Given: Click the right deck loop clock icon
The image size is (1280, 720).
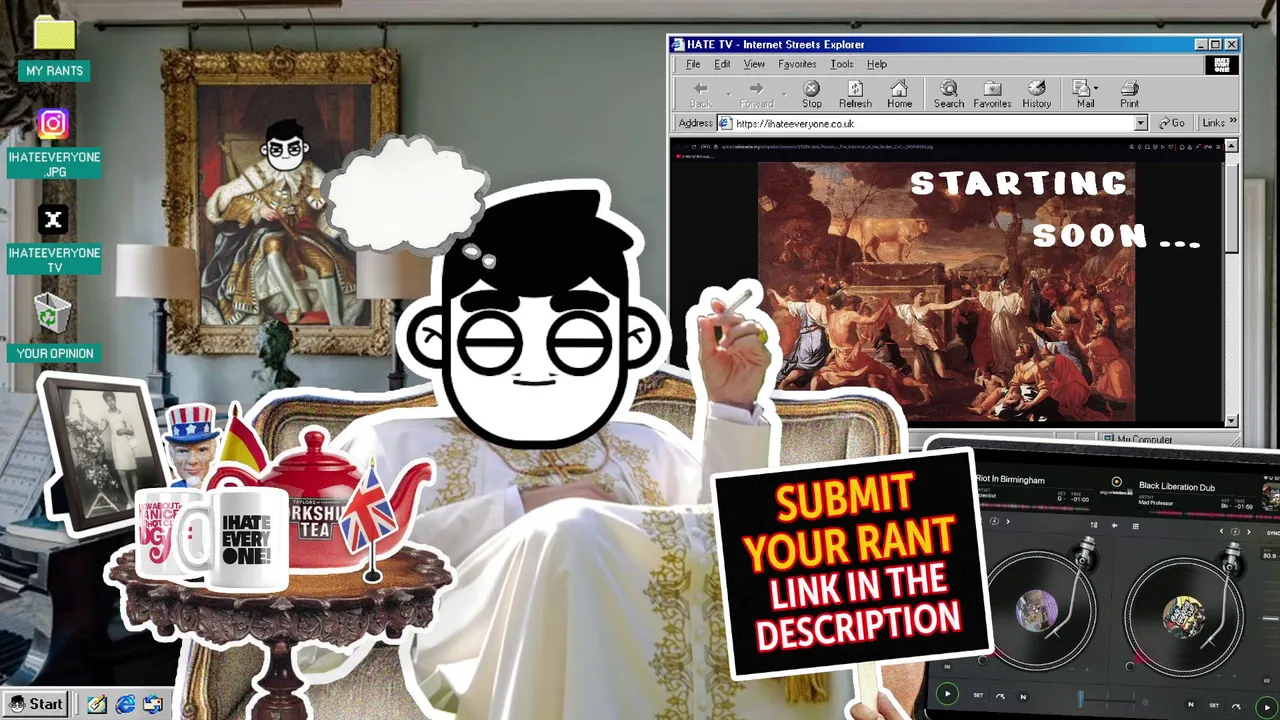Looking at the screenshot, I should point(1235,531).
